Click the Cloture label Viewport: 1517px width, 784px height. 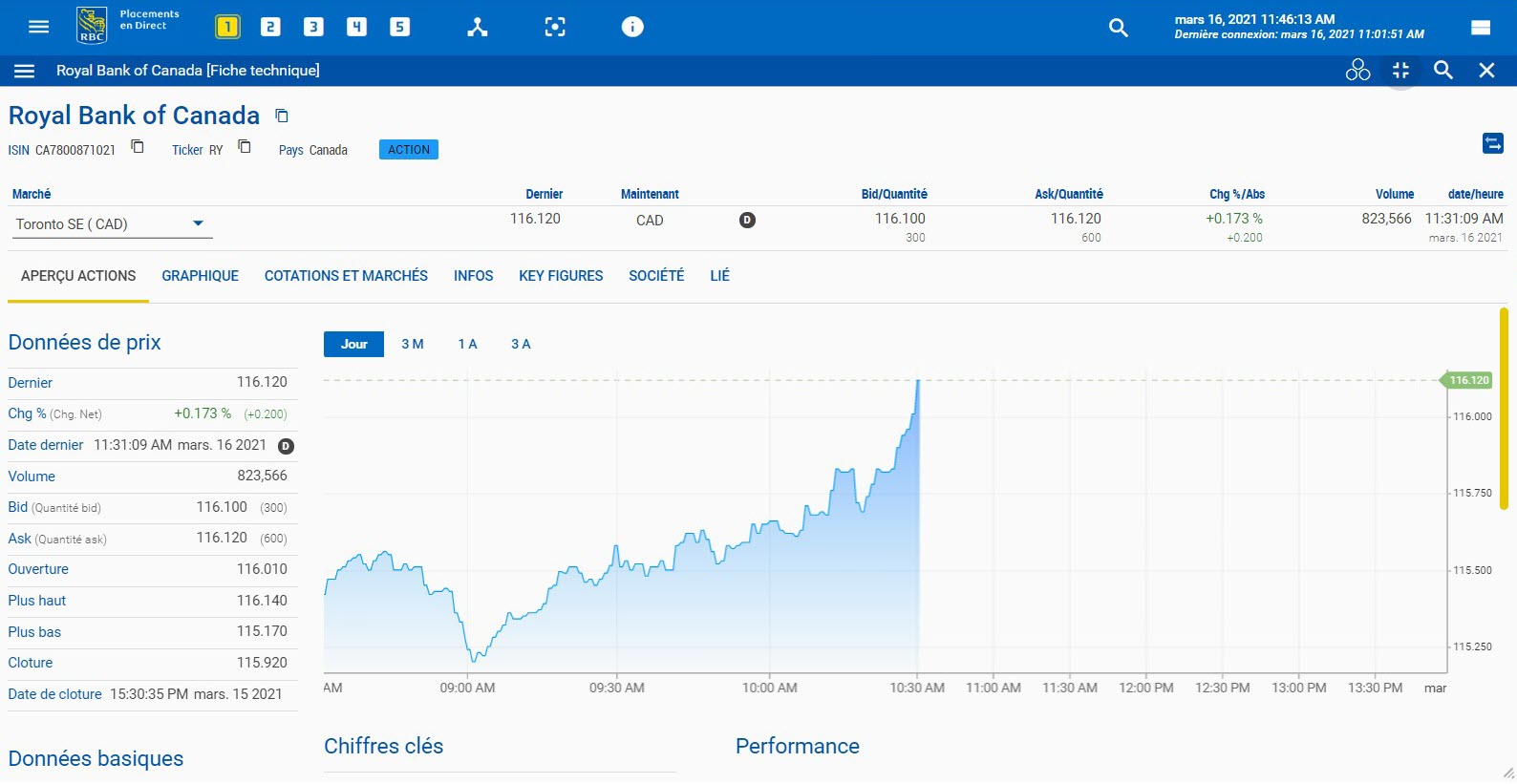31,663
